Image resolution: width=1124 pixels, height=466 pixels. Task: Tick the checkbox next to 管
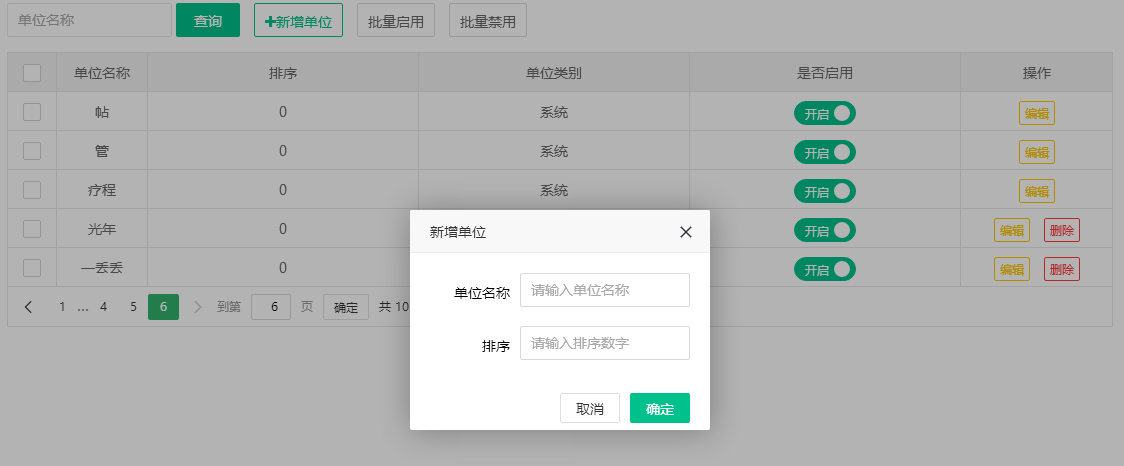[32, 151]
